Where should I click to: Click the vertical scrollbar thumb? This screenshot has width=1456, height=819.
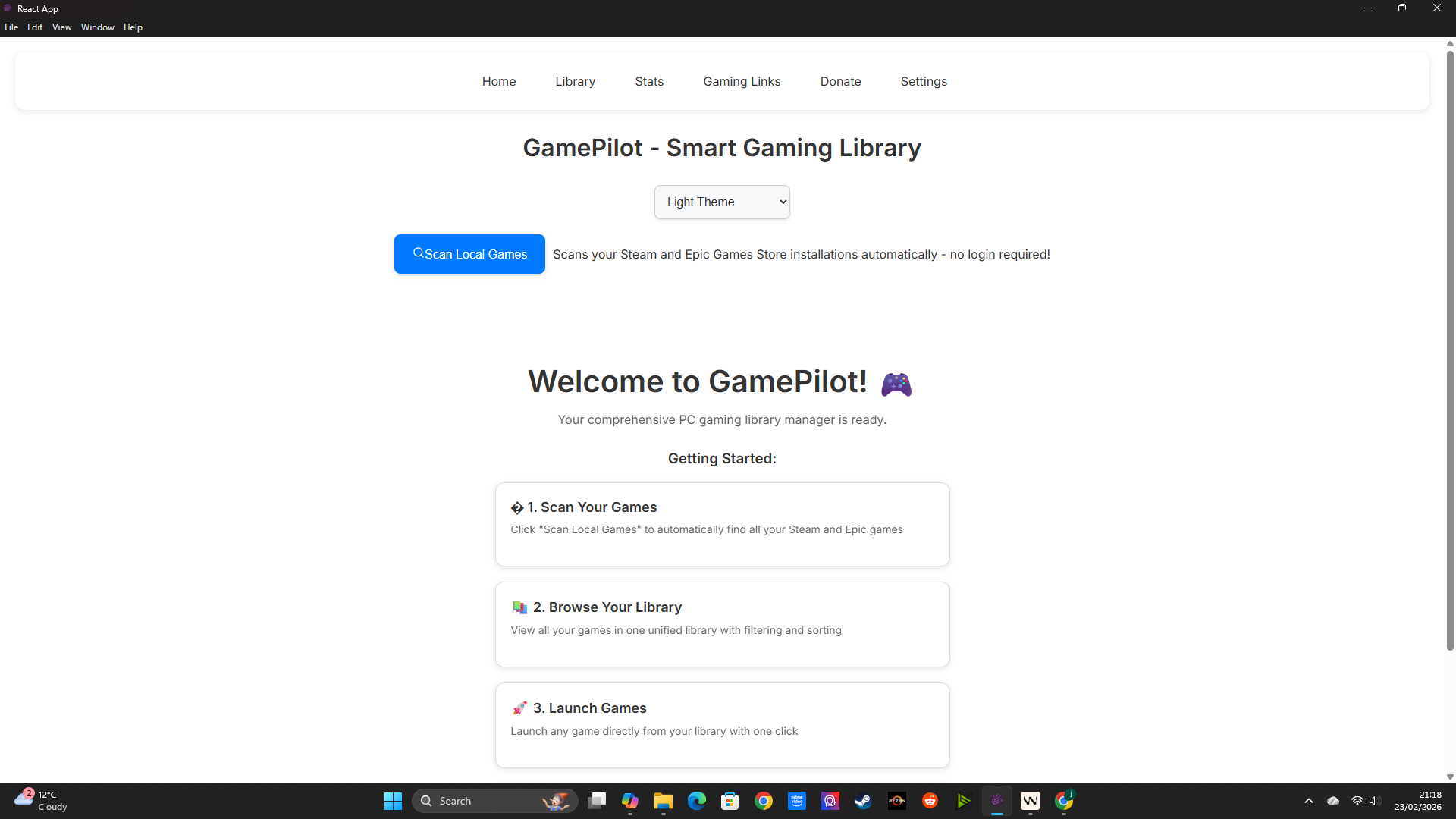pos(1450,349)
